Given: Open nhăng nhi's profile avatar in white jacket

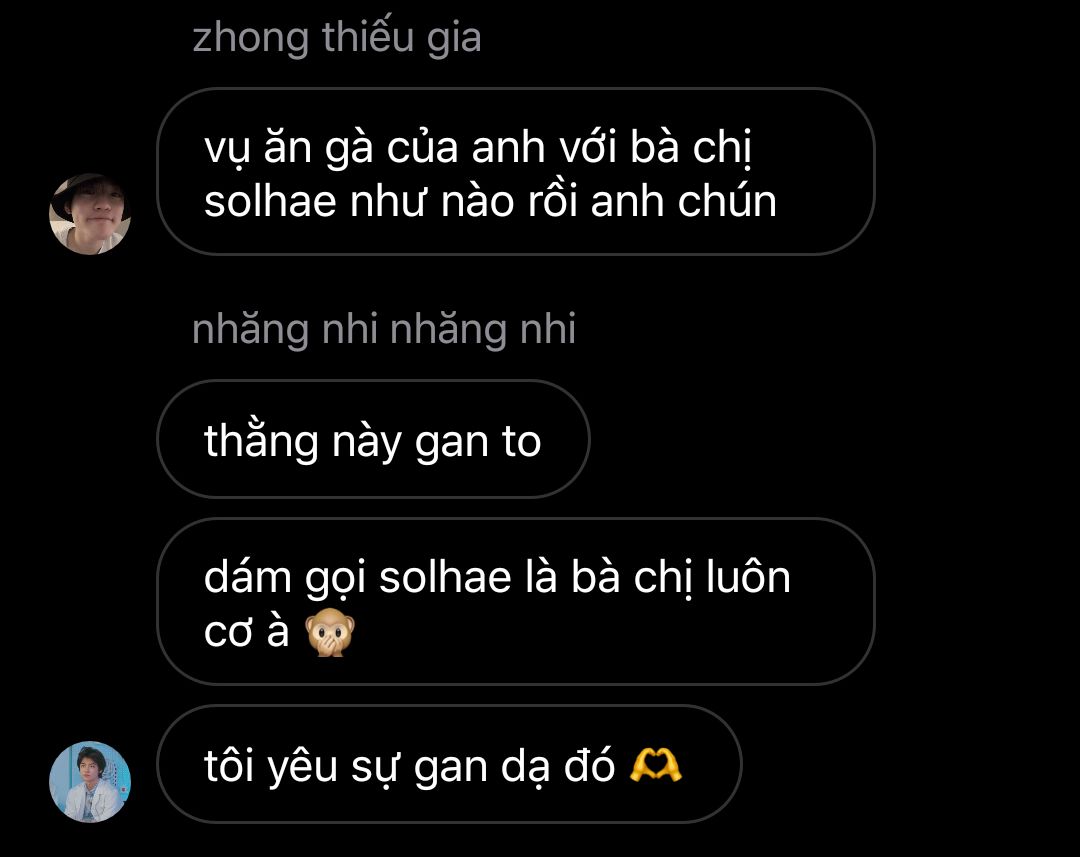Looking at the screenshot, I should 90,782.
